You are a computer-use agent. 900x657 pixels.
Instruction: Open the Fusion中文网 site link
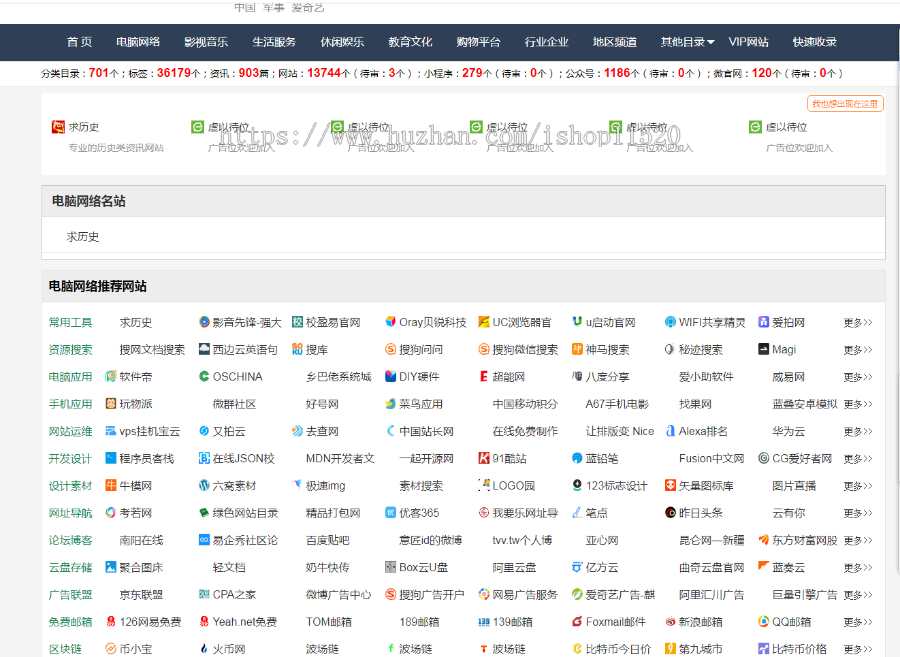(x=712, y=458)
